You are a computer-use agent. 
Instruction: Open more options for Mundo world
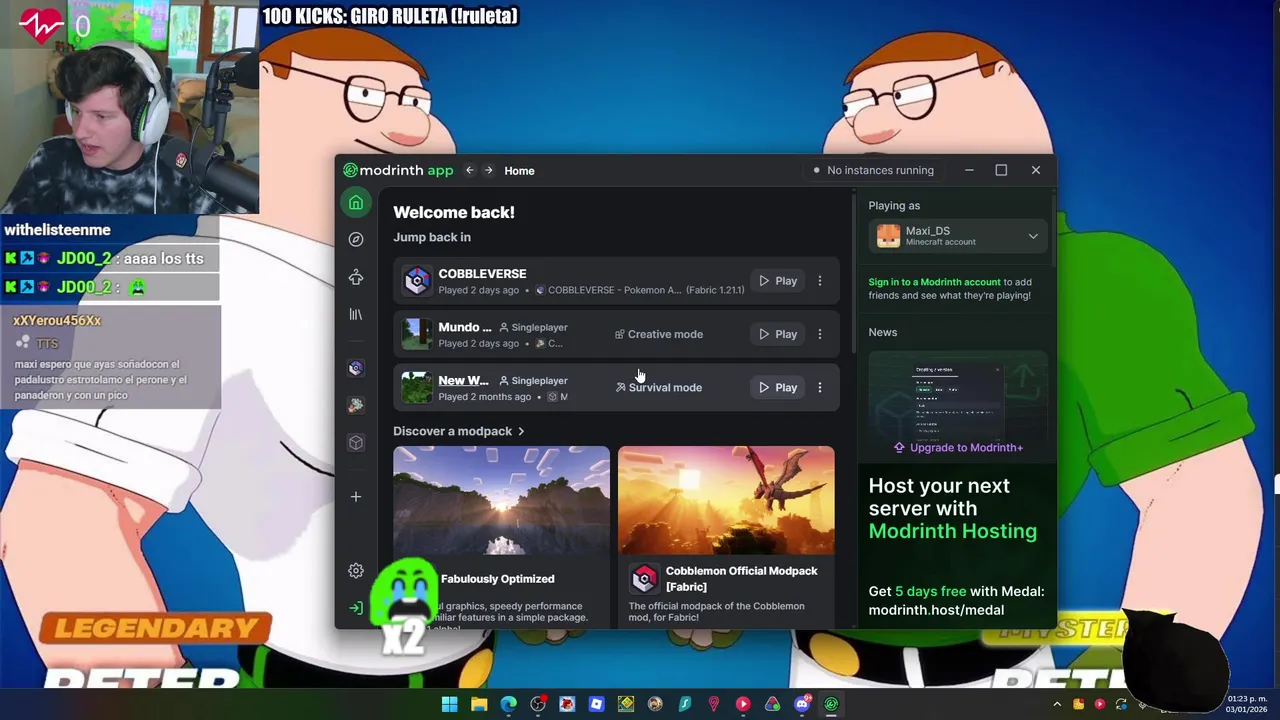pyautogui.click(x=820, y=334)
